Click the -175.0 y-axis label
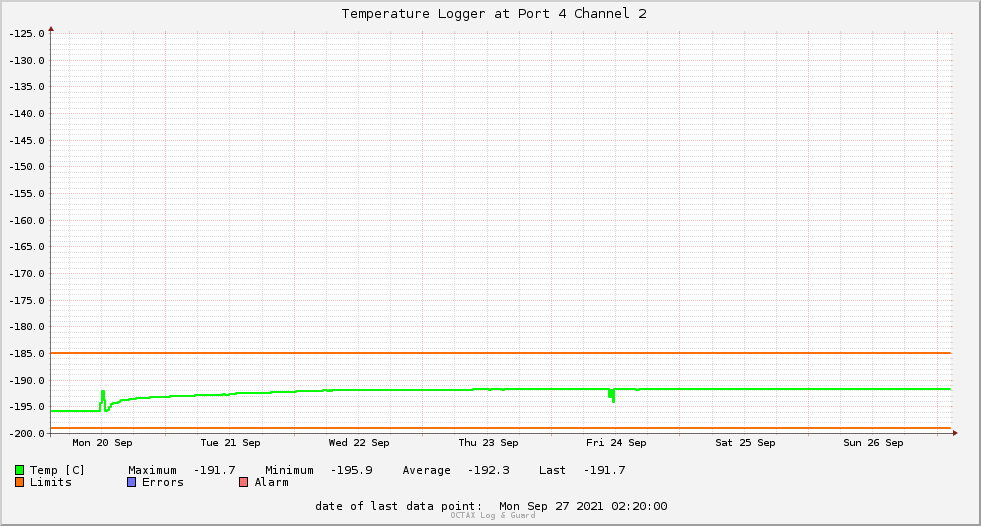Viewport: 981px width, 526px height. click(x=27, y=301)
